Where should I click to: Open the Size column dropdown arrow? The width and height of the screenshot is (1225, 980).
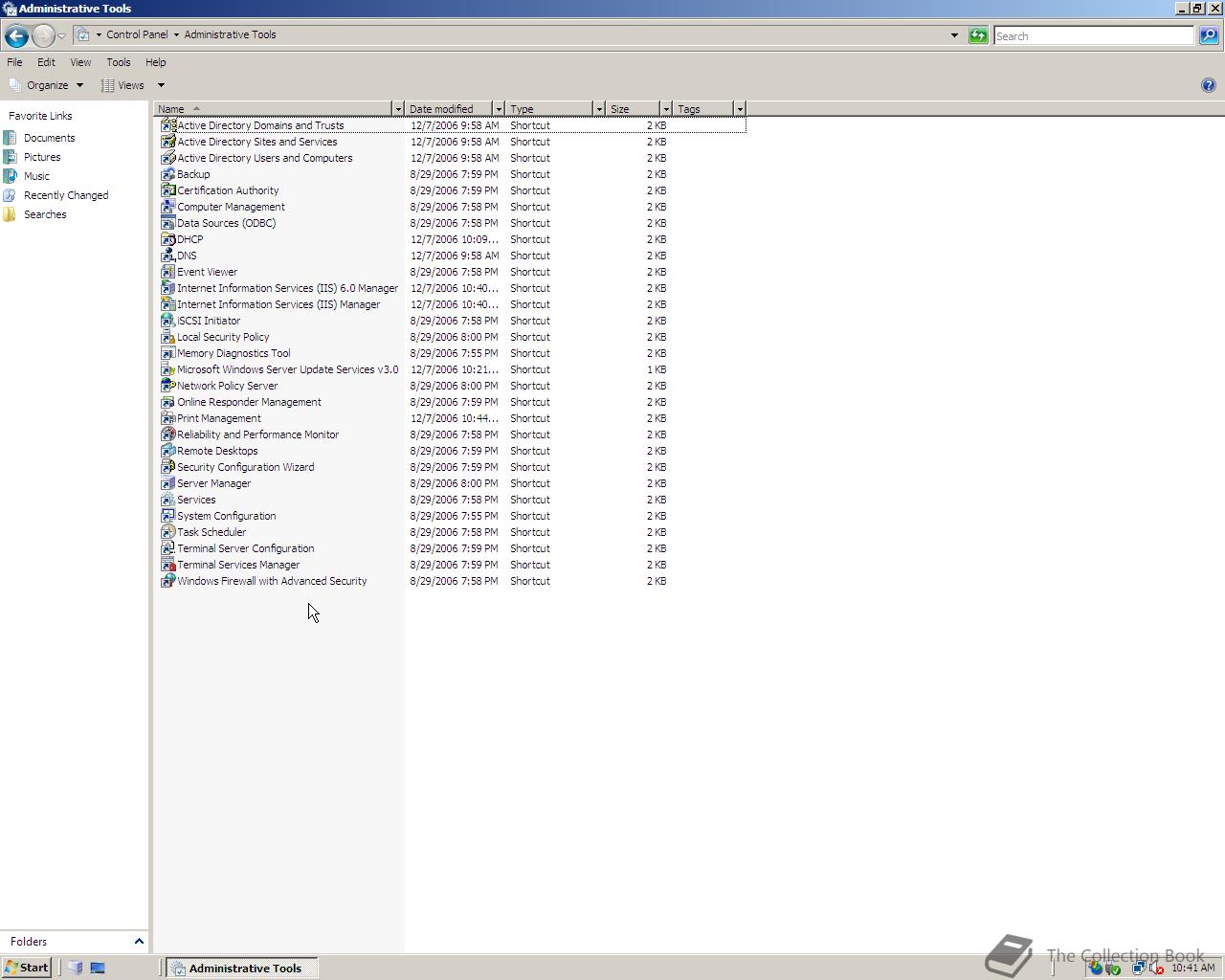coord(666,109)
